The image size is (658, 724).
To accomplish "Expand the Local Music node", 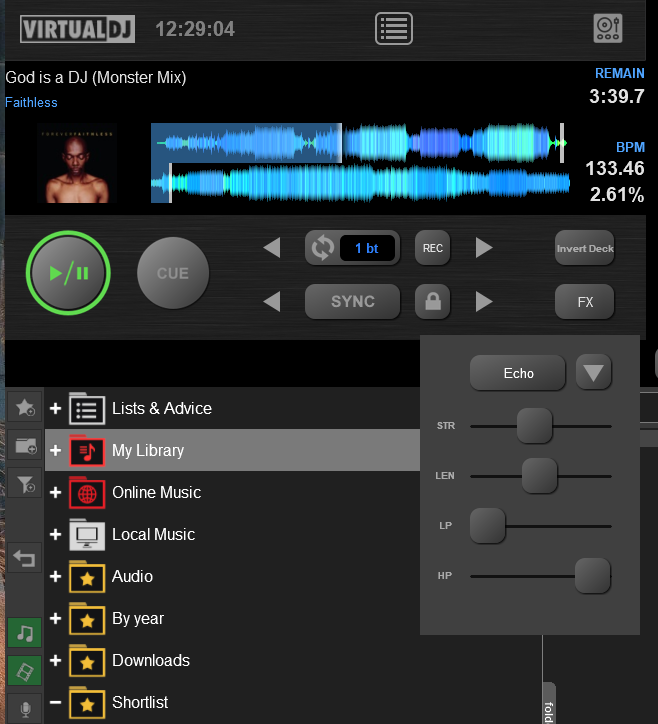I will [55, 534].
